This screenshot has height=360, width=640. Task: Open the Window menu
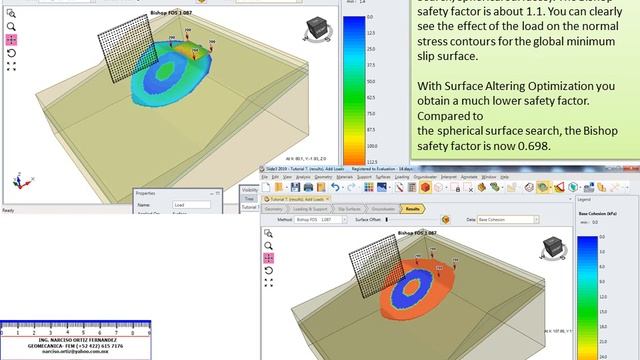point(489,177)
